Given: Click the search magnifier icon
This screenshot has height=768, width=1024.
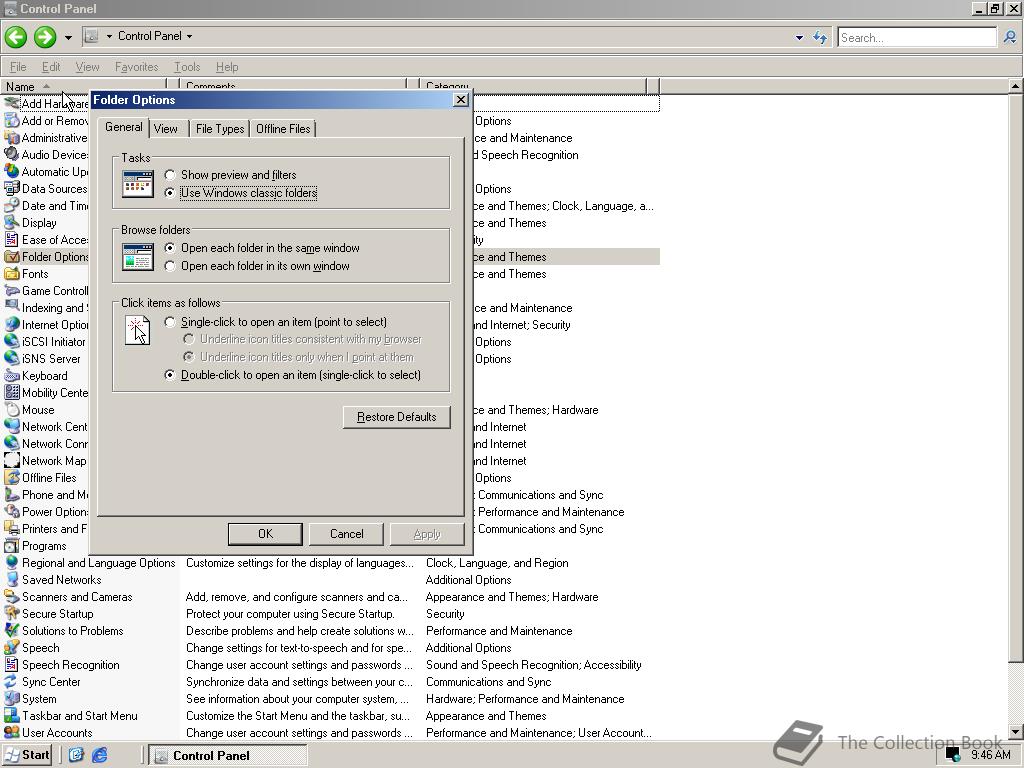Looking at the screenshot, I should point(1010,37).
